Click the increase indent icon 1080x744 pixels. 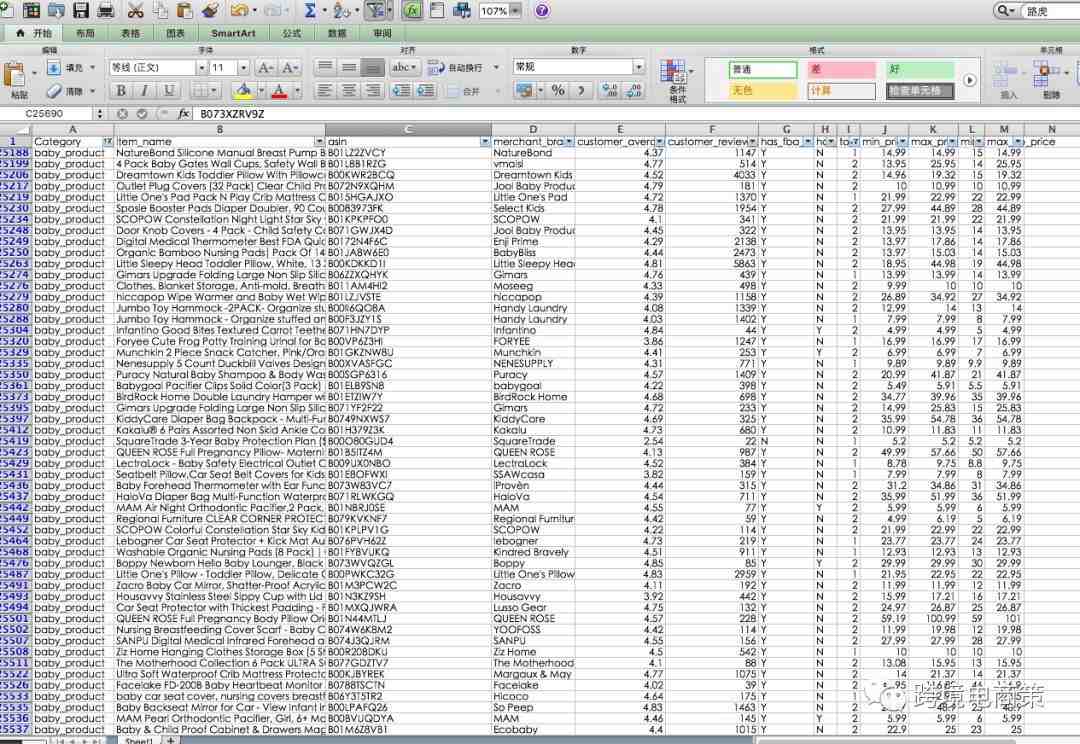point(426,90)
